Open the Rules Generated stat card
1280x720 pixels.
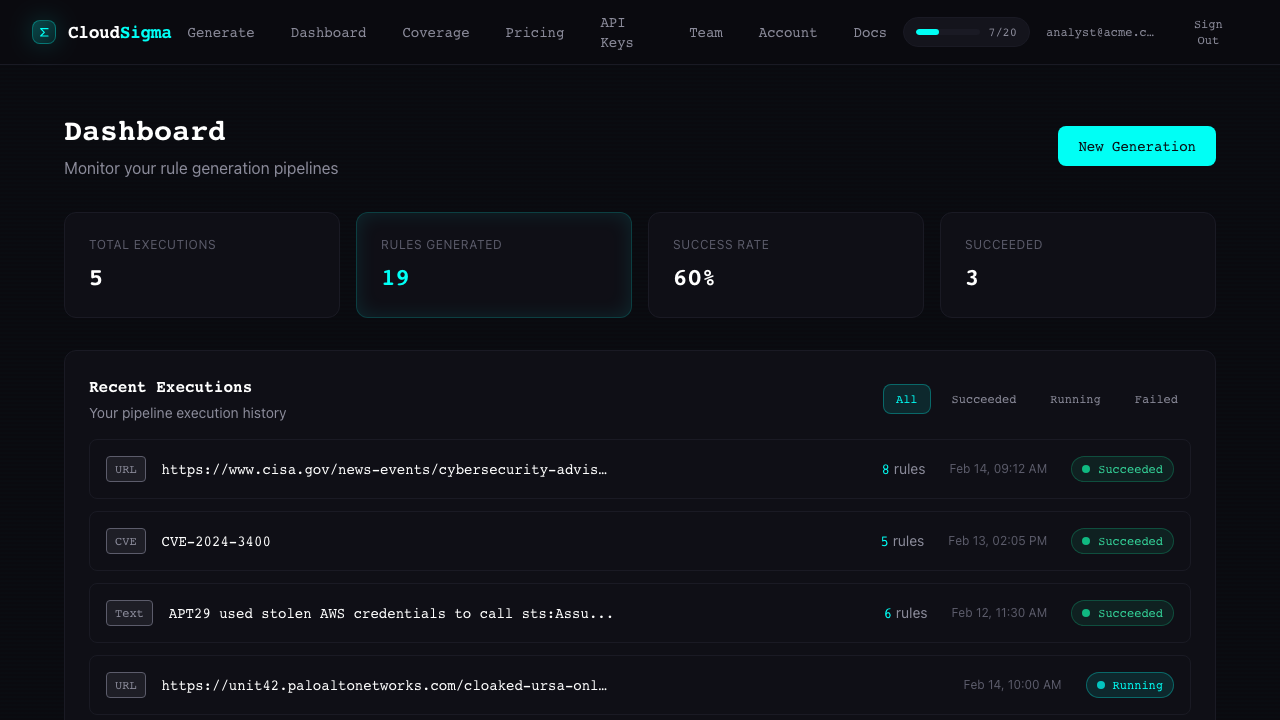coord(493,264)
